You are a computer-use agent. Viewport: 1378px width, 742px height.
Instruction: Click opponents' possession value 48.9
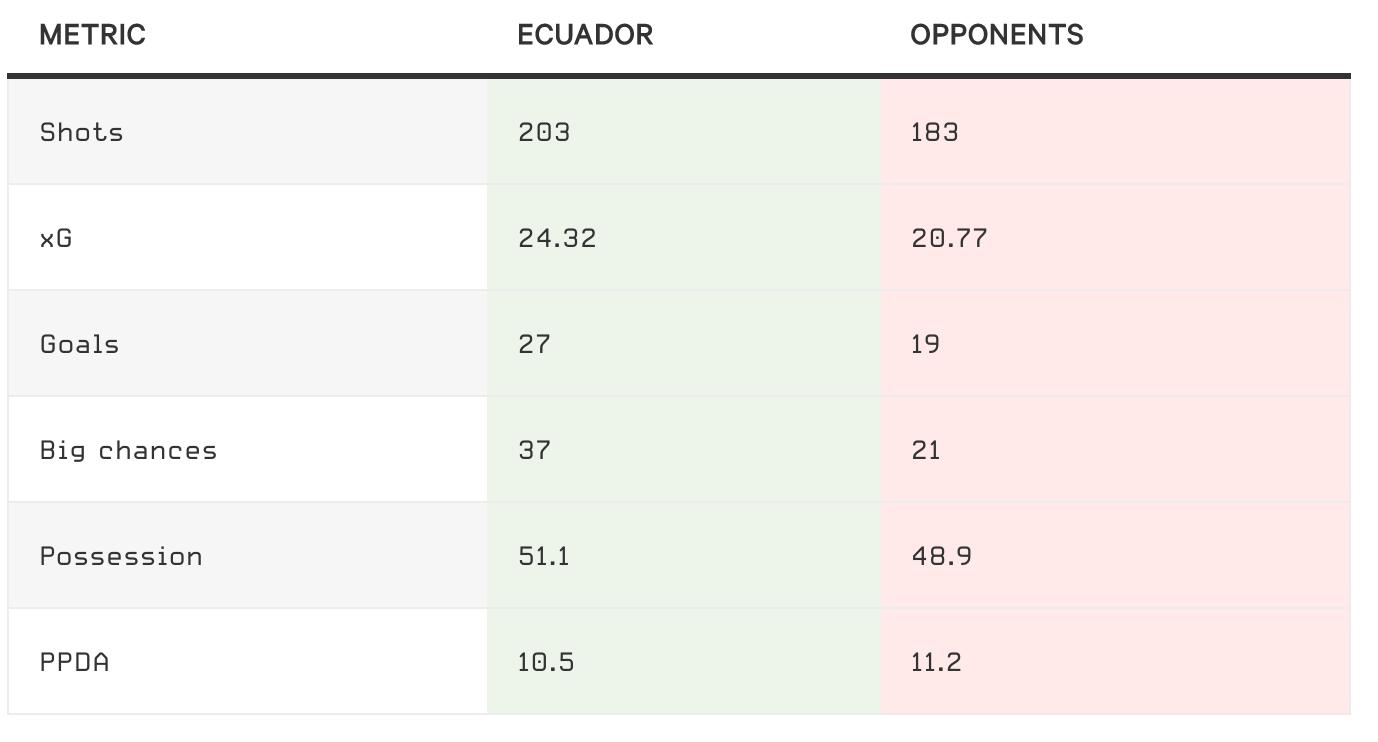[941, 556]
